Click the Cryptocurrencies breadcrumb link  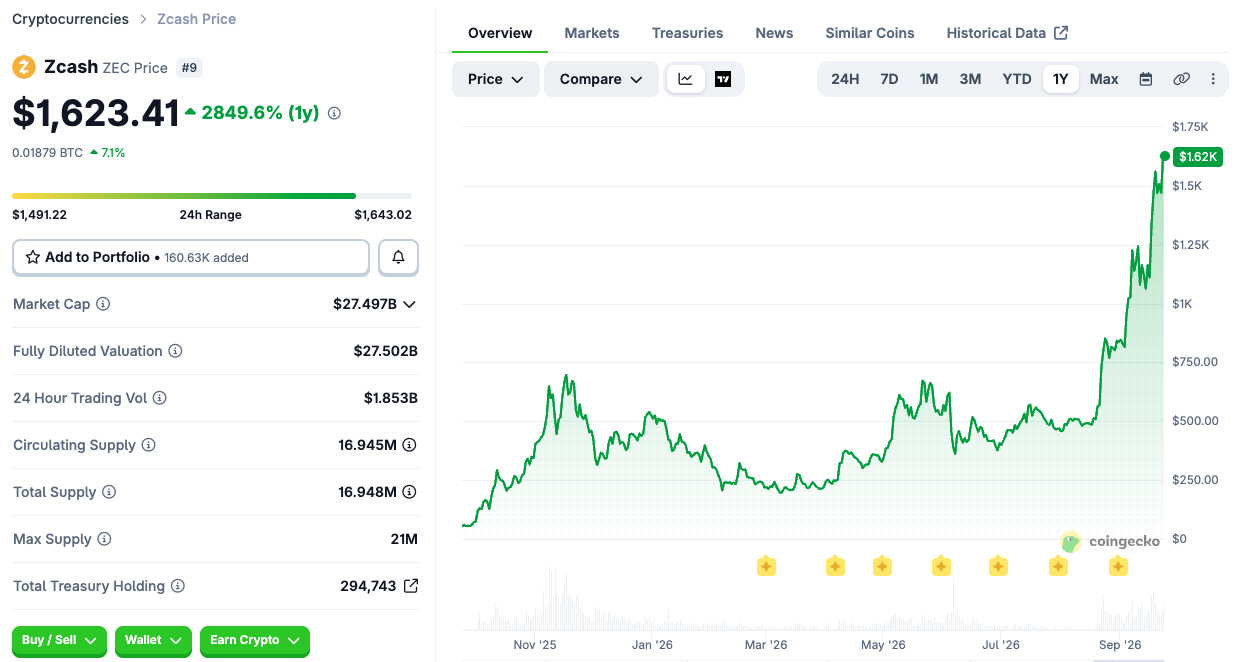pos(70,19)
